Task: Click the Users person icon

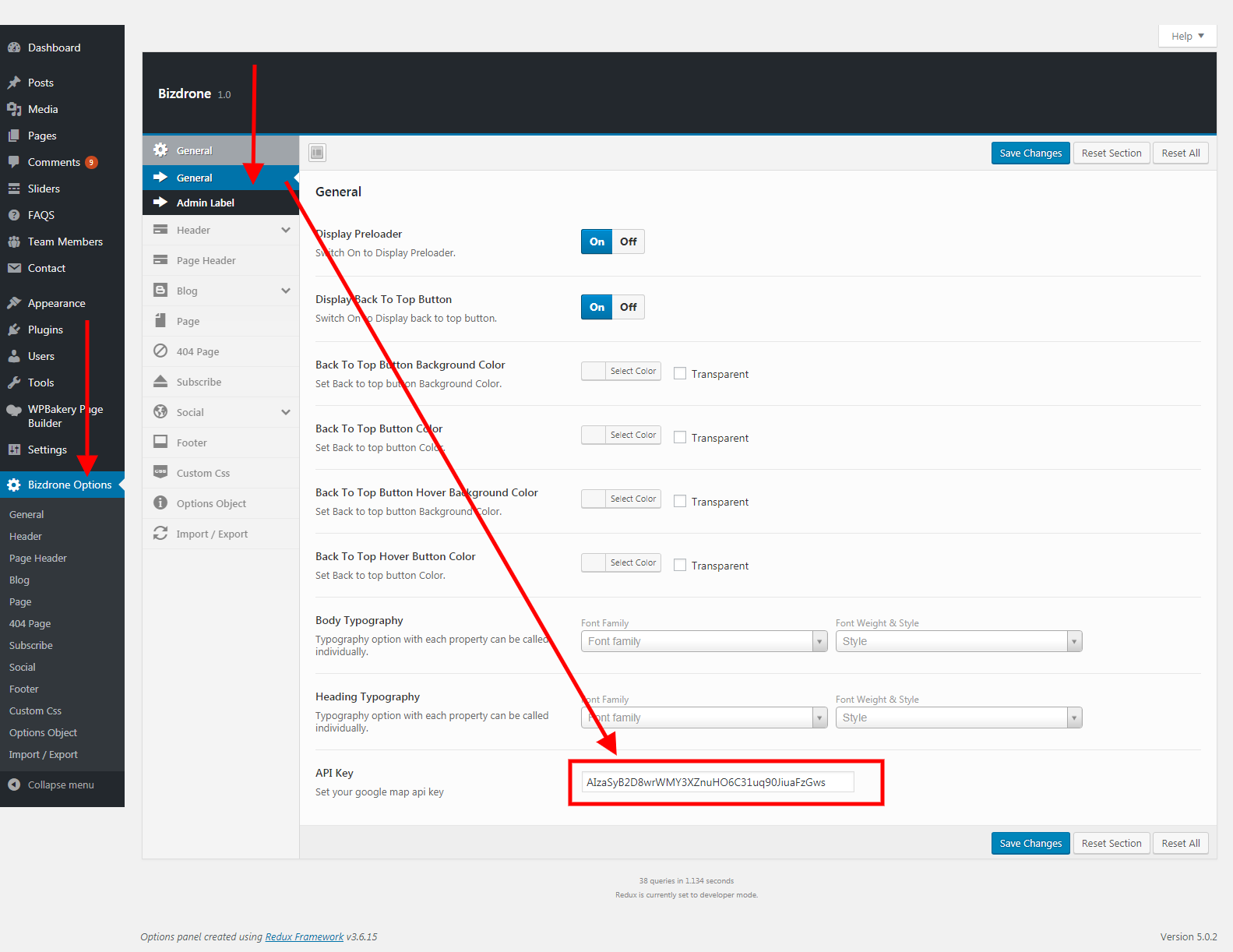Action: click(14, 356)
